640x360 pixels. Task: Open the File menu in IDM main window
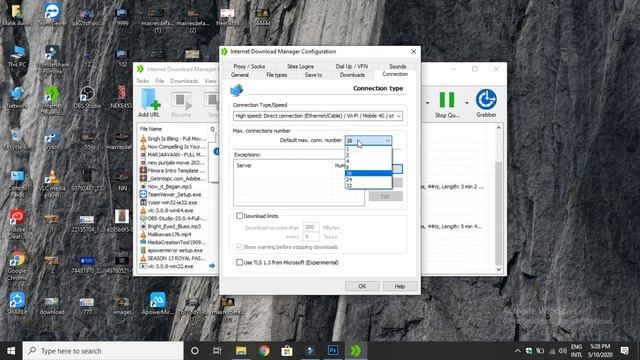tap(160, 81)
